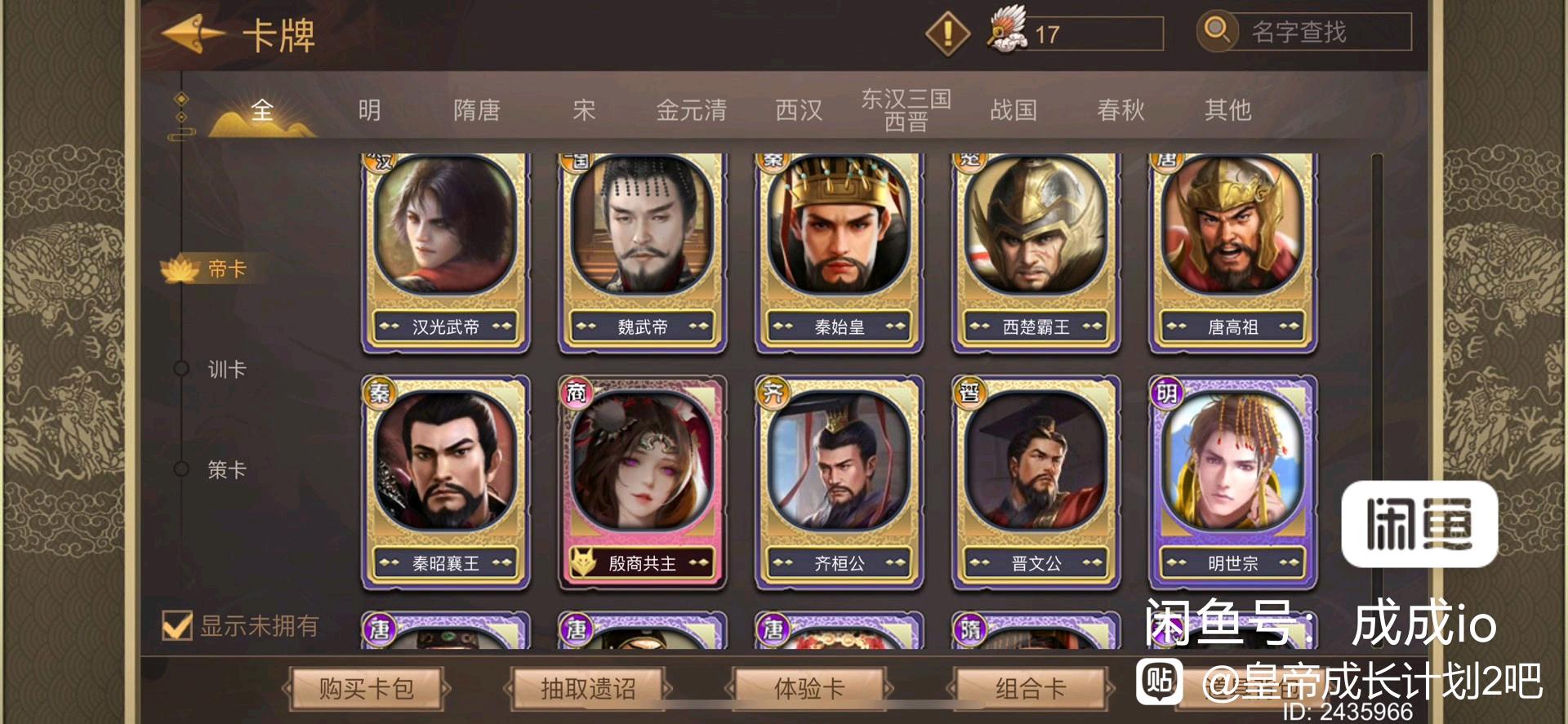Click the card list vertical scrollbar
This screenshot has width=1568, height=724.
click(x=1378, y=400)
